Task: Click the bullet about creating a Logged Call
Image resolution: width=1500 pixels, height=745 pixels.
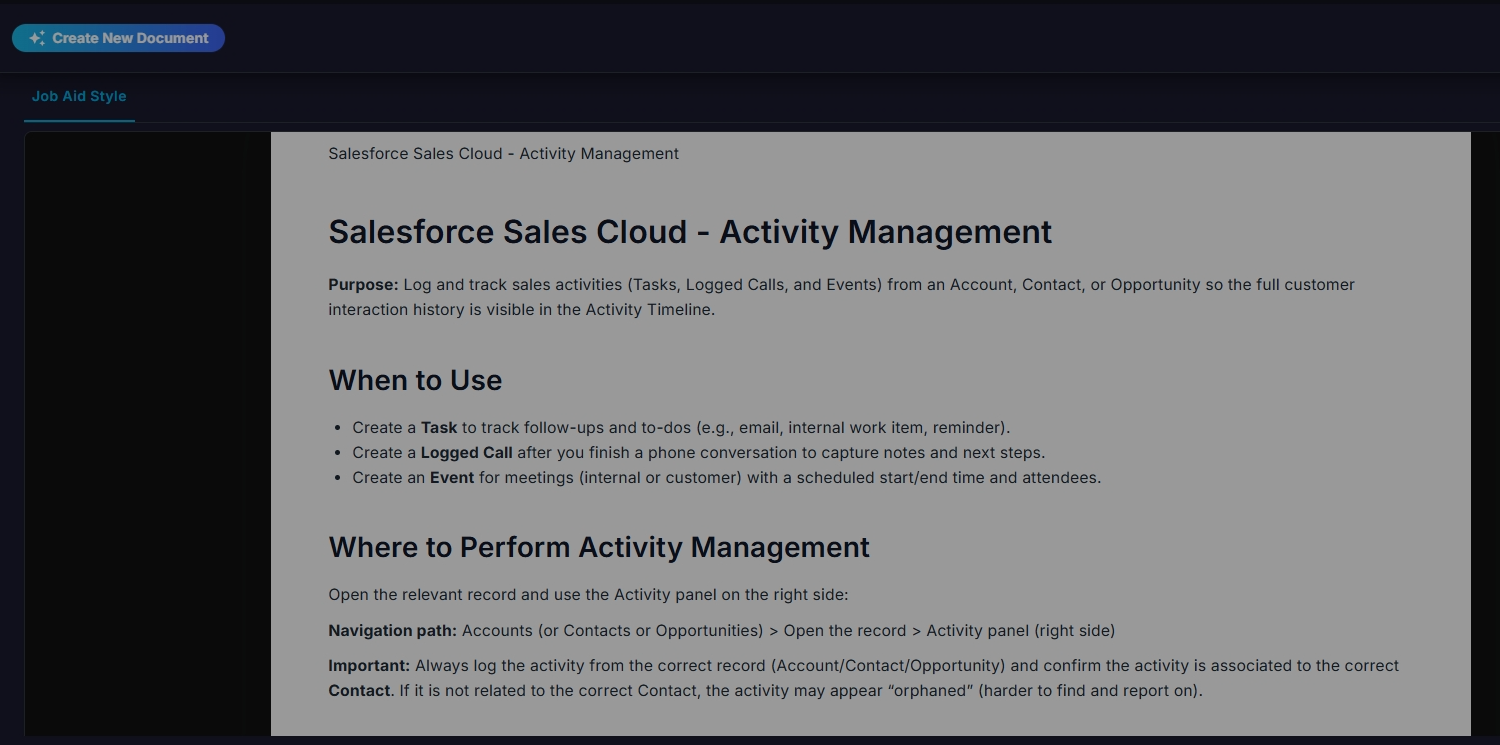Action: click(698, 452)
